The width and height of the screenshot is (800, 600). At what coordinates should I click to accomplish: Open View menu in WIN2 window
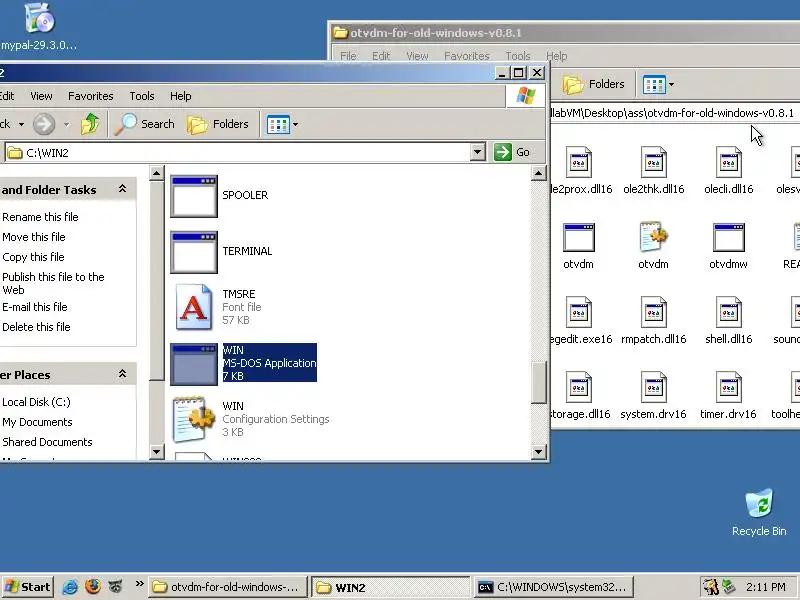point(41,96)
